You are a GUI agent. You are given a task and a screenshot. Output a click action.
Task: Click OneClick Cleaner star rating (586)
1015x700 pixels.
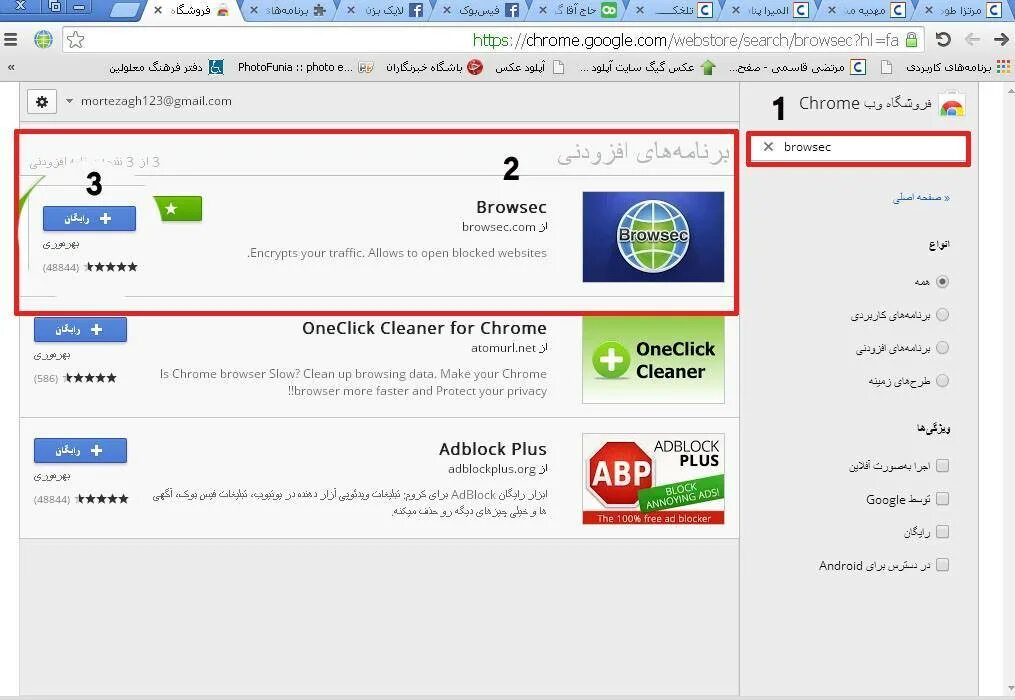[x=75, y=378]
